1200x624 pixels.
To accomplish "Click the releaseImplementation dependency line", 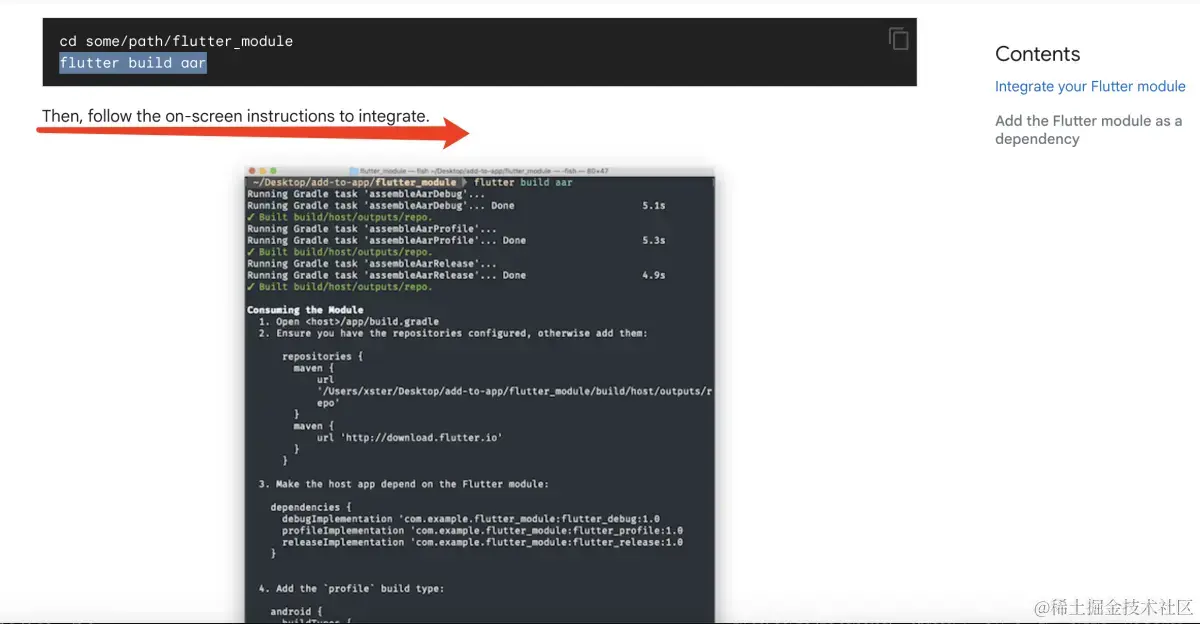I will tap(483, 542).
